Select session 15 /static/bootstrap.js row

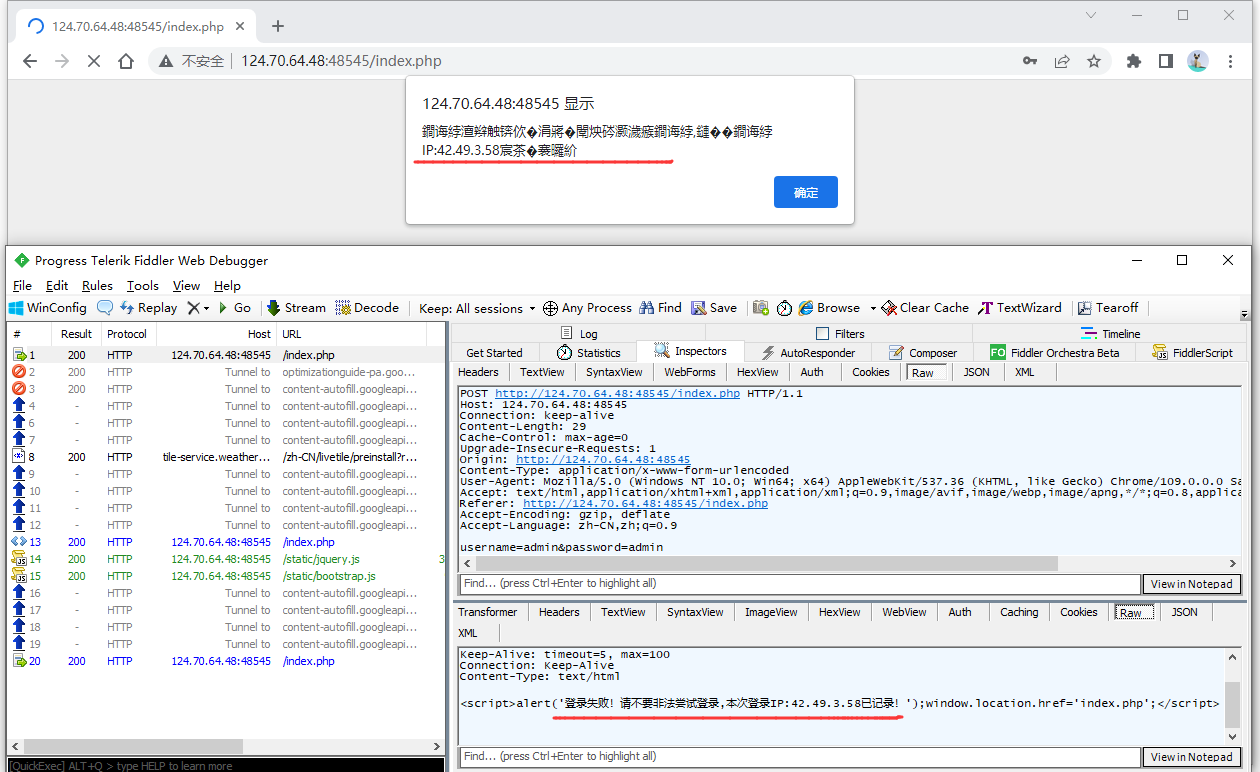(226, 576)
